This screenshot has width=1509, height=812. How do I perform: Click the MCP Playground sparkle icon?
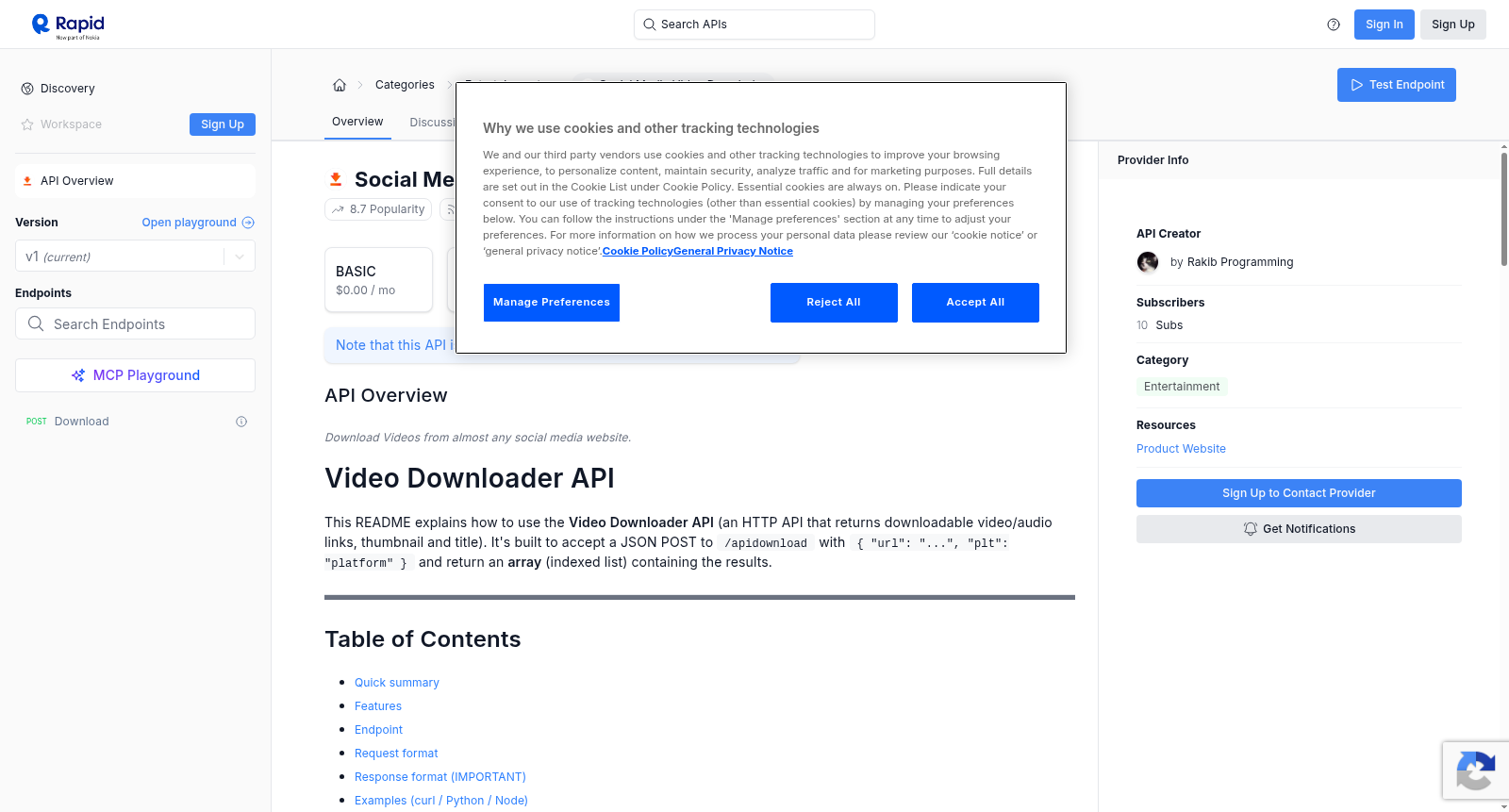(x=78, y=375)
